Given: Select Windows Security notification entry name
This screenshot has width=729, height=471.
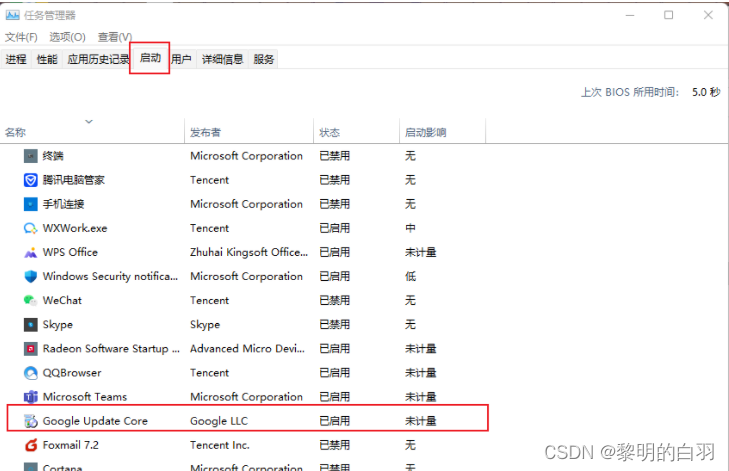Looking at the screenshot, I should pyautogui.click(x=110, y=277).
